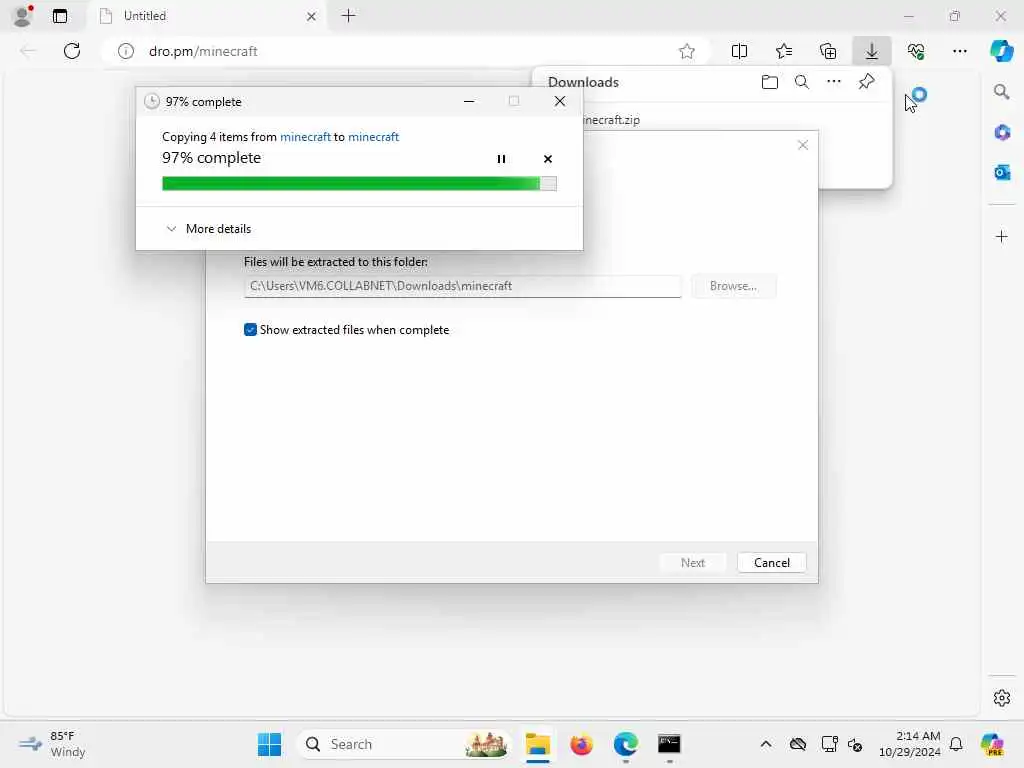View site information icon in address bar
Image resolution: width=1024 pixels, height=768 pixels.
pyautogui.click(x=126, y=51)
